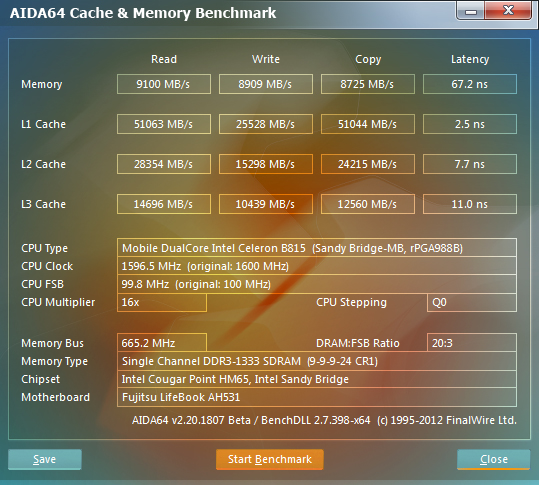539x485 pixels.
Task: Click the DRAM:FSB Ratio 20:3 field
Action: click(x=472, y=343)
